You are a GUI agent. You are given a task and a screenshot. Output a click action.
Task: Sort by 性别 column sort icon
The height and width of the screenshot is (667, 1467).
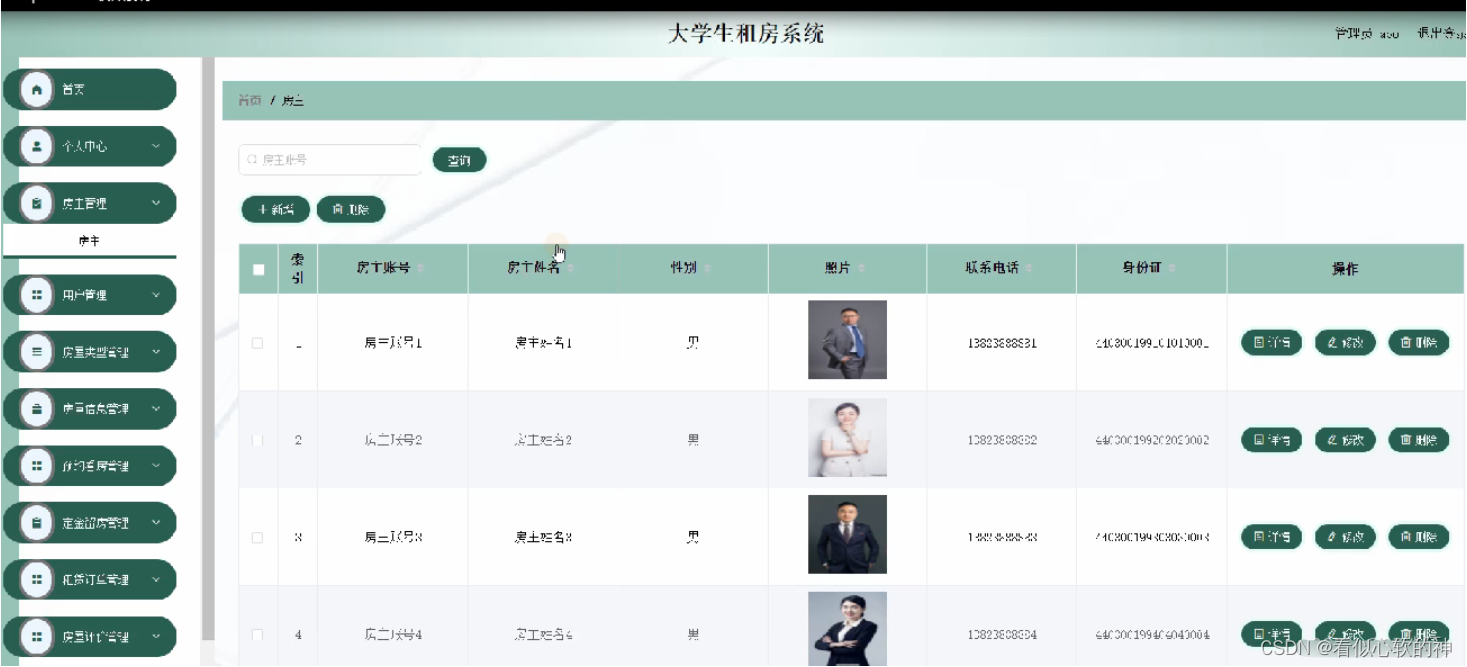pyautogui.click(x=707, y=268)
